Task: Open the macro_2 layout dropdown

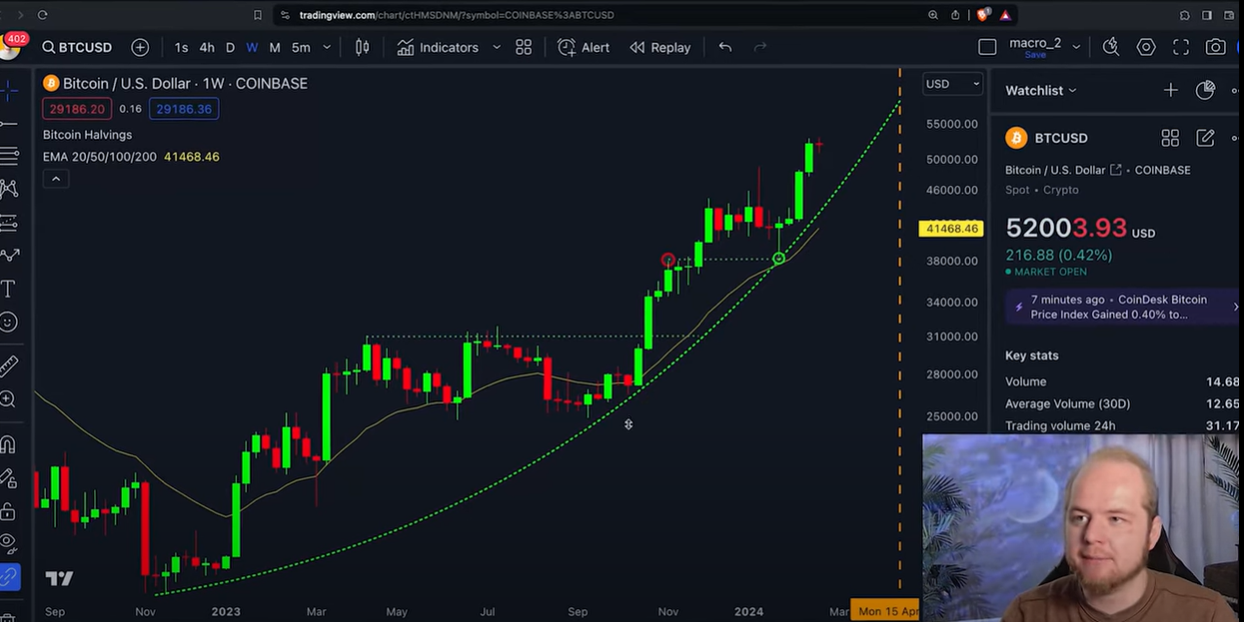Action: (1076, 47)
